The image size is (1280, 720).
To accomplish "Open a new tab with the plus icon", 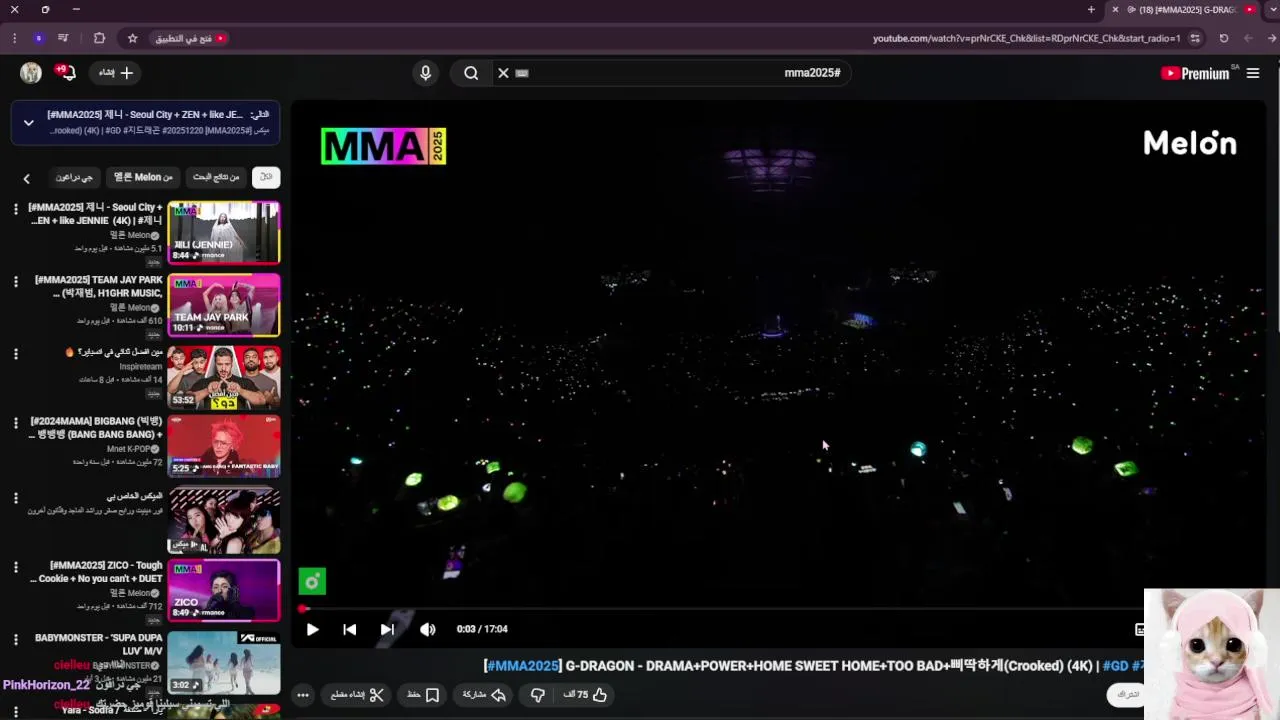I will 1091,10.
